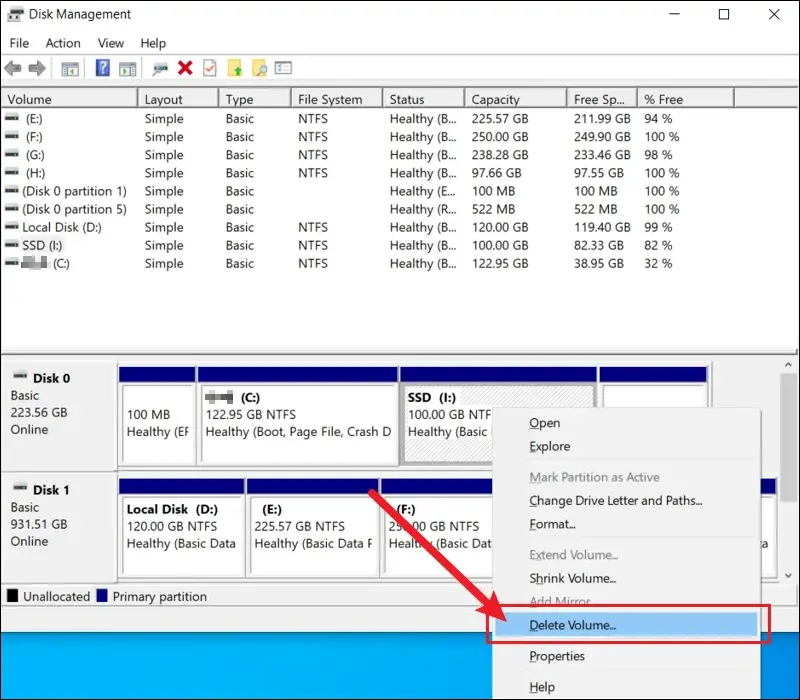Sort by the Free Space column header
Image resolution: width=800 pixels, height=700 pixels.
click(x=602, y=98)
